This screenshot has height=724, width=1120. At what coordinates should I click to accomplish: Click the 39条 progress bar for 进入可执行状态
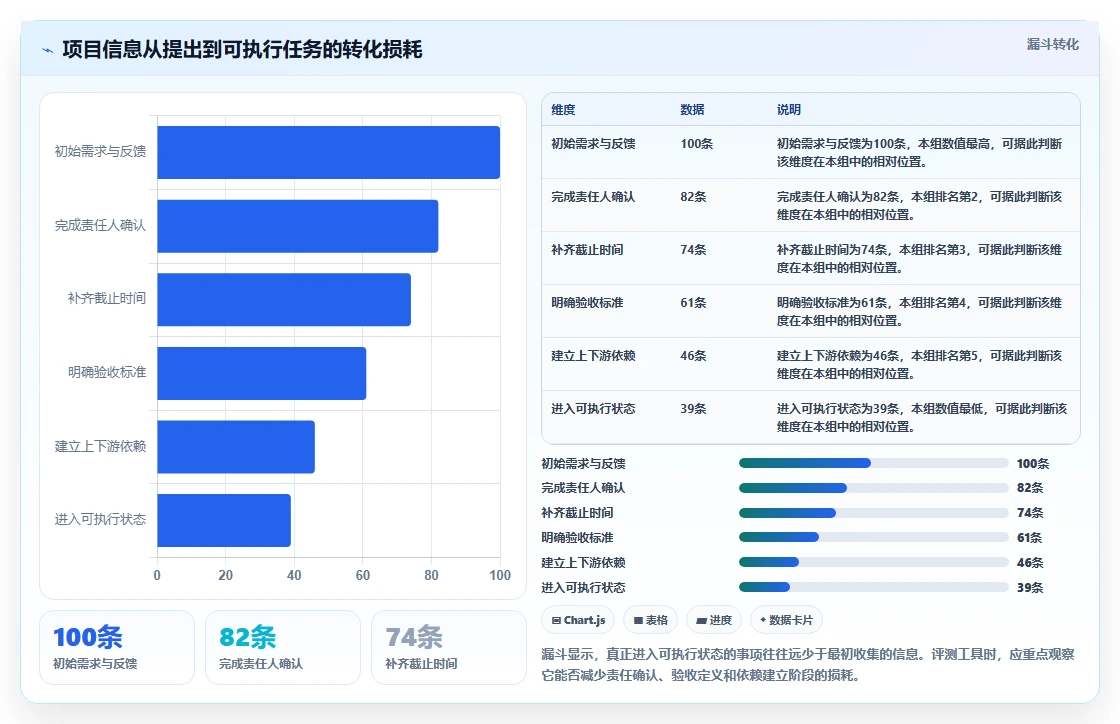[x=874, y=588]
